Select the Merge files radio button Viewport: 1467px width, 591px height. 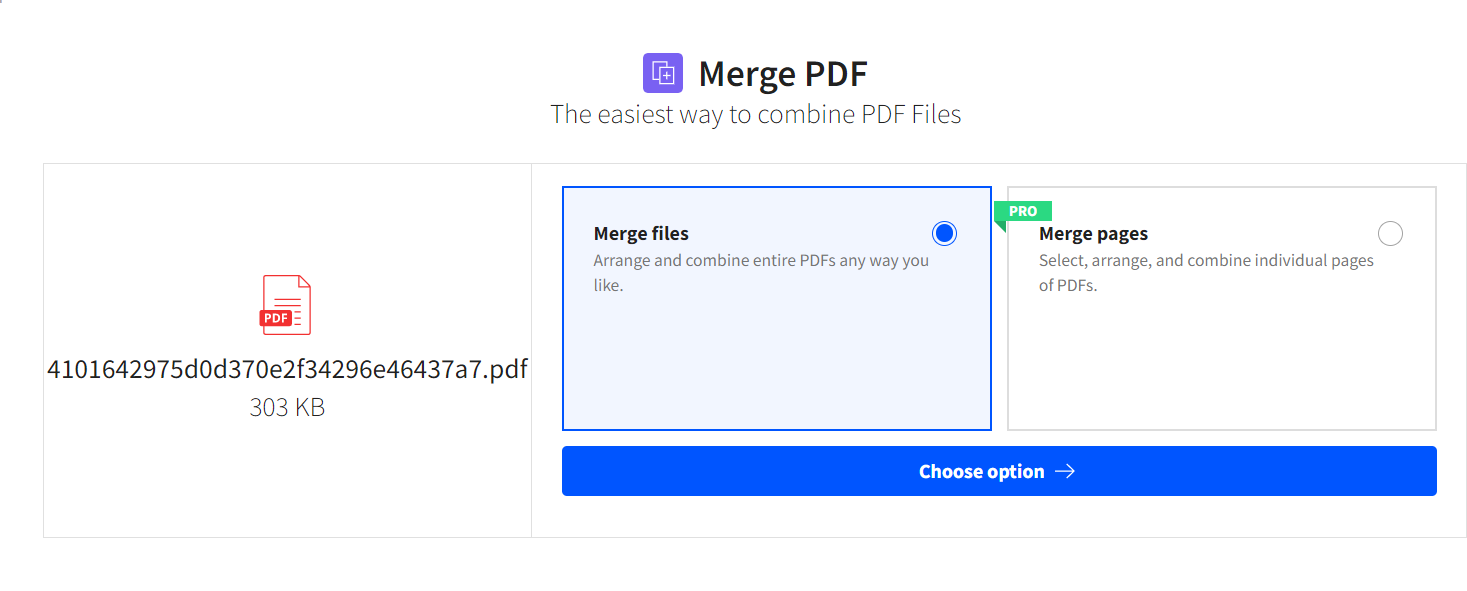[943, 232]
